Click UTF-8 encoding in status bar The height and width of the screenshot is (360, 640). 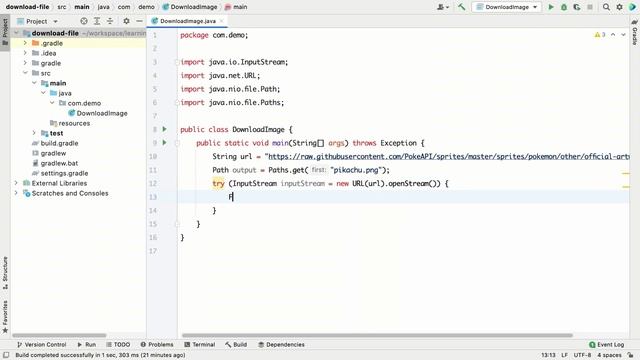(582, 355)
